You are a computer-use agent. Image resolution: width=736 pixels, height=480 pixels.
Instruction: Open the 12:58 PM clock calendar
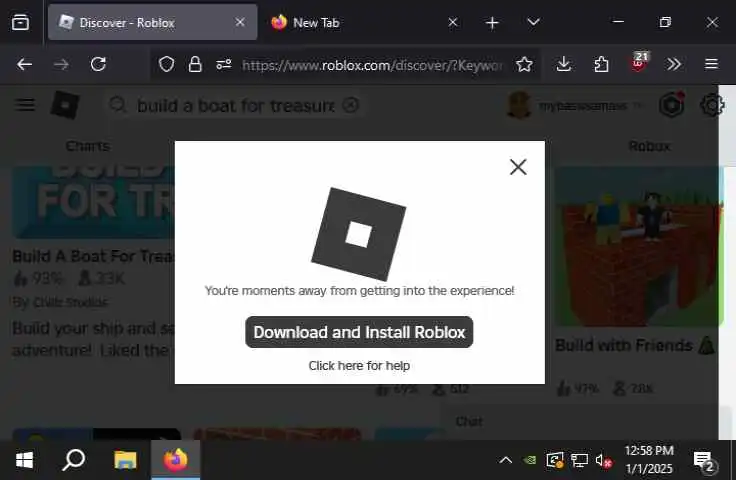click(x=649, y=460)
